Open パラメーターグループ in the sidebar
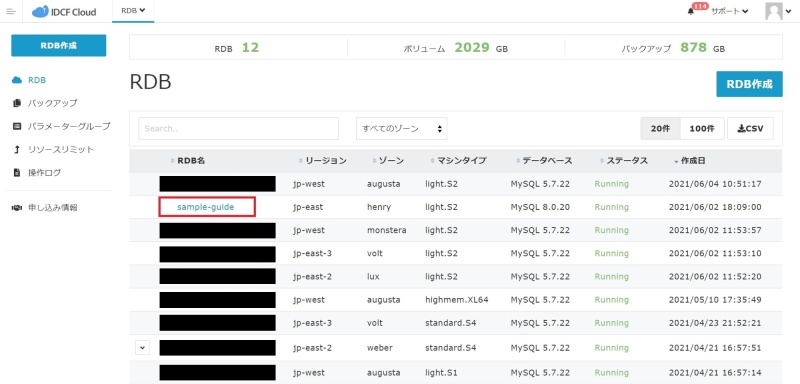Image resolution: width=800 pixels, height=384 pixels. pyautogui.click(x=69, y=126)
